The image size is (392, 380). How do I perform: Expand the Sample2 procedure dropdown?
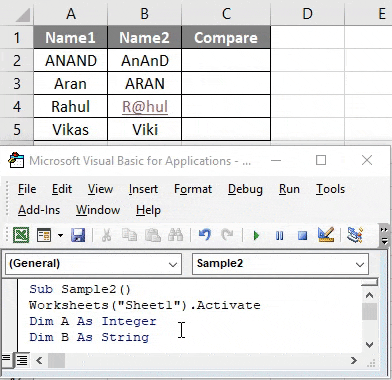coord(360,264)
